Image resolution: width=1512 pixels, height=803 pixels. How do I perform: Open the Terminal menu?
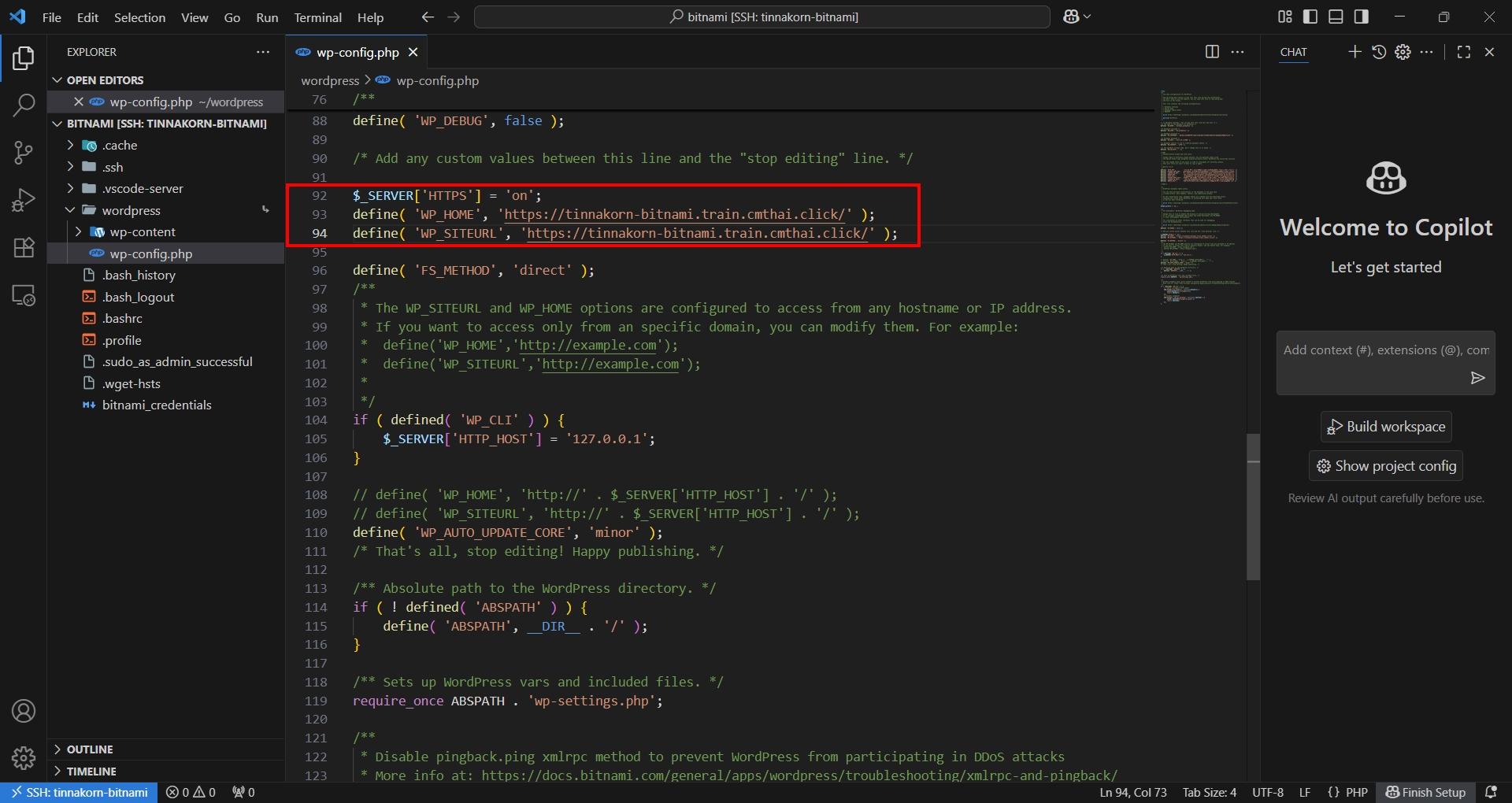click(x=317, y=17)
